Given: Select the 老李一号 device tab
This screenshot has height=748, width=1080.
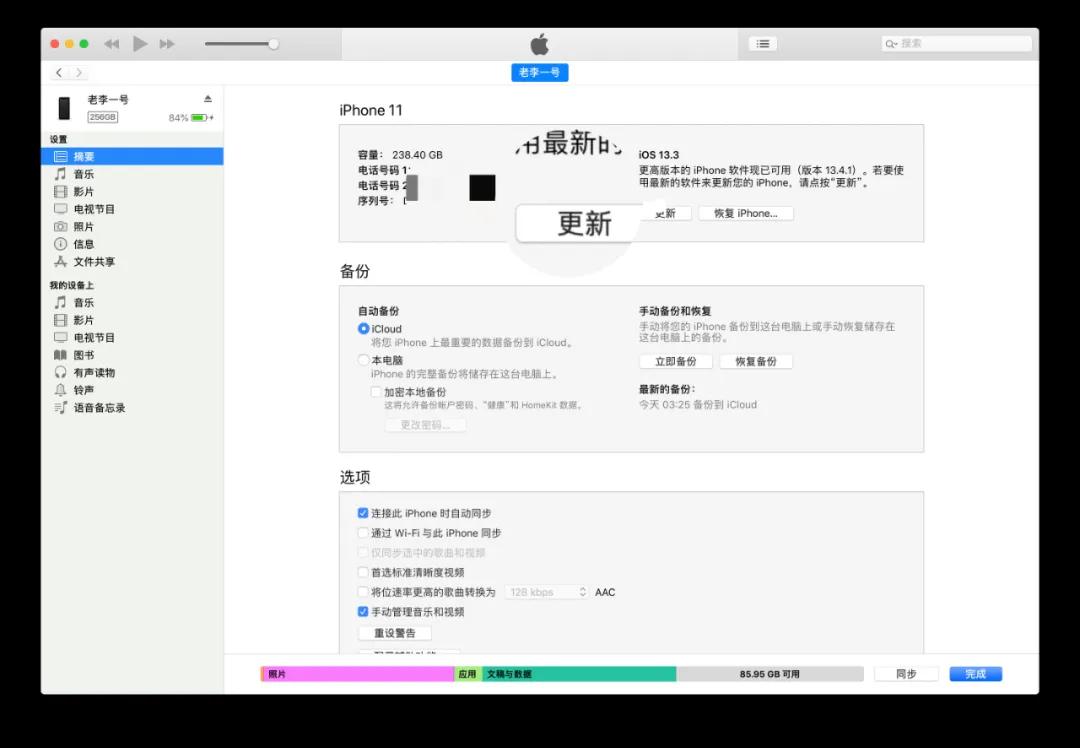Looking at the screenshot, I should [539, 72].
